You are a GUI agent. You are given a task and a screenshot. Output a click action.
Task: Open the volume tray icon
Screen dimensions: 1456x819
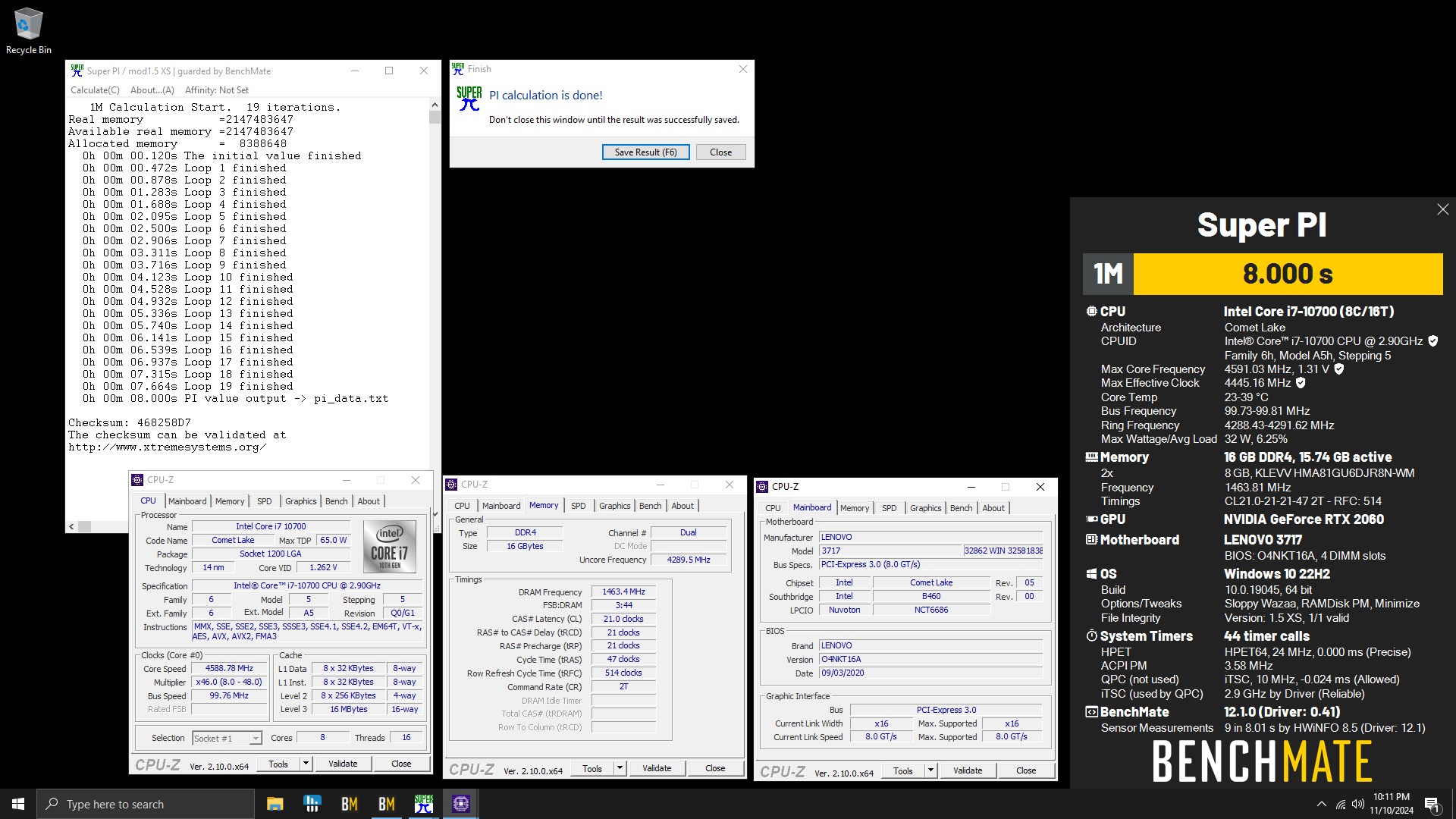point(1357,804)
